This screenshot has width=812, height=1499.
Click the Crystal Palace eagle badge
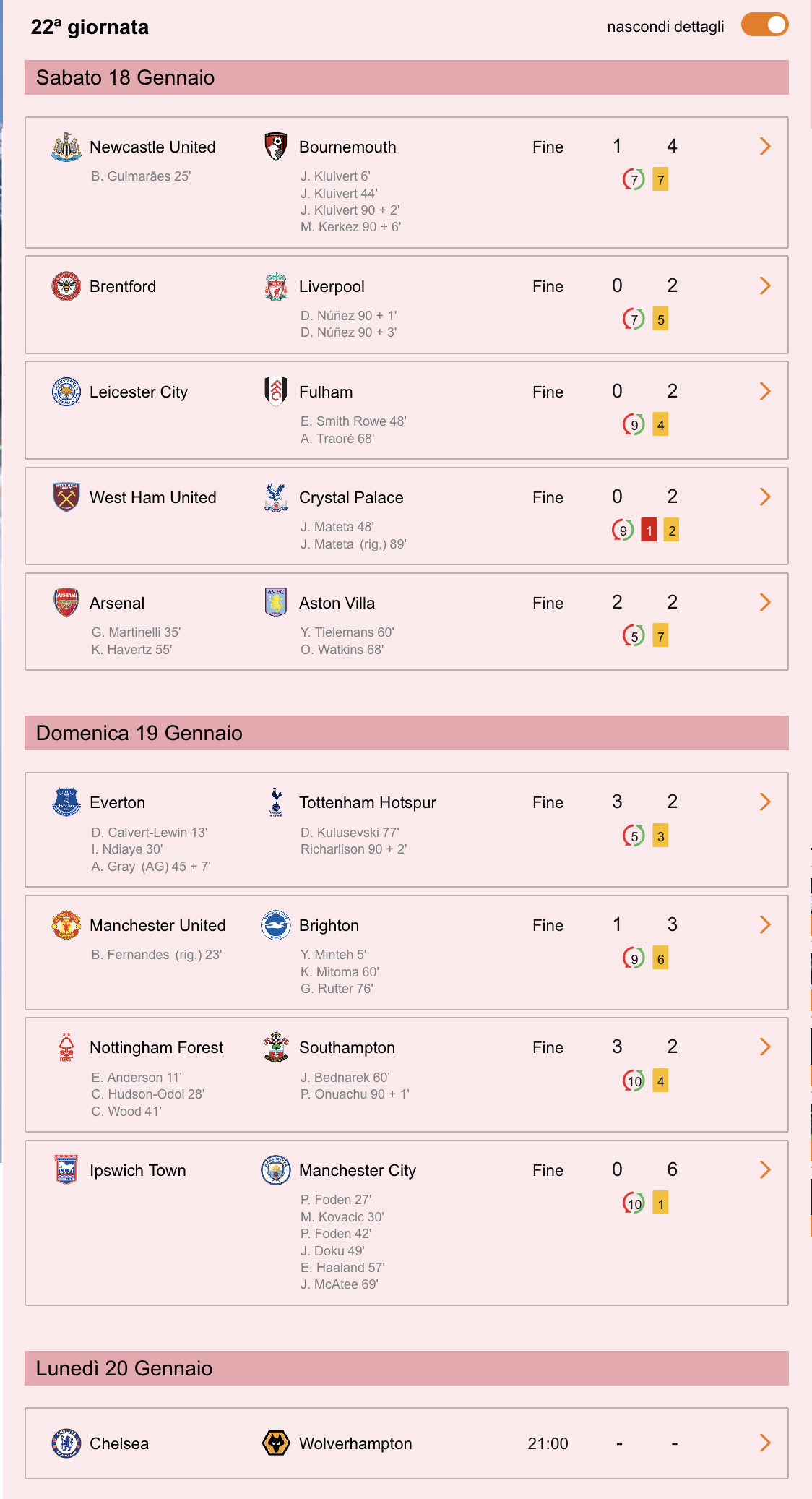276,497
